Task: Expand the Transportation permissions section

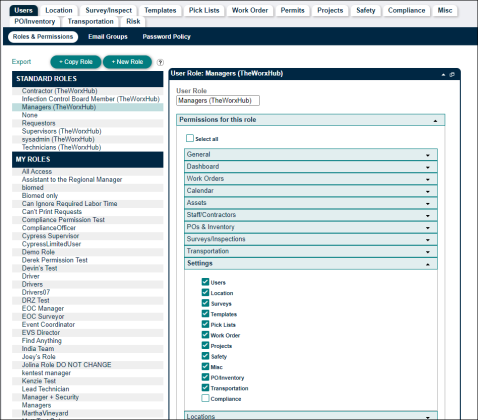Action: (x=311, y=251)
